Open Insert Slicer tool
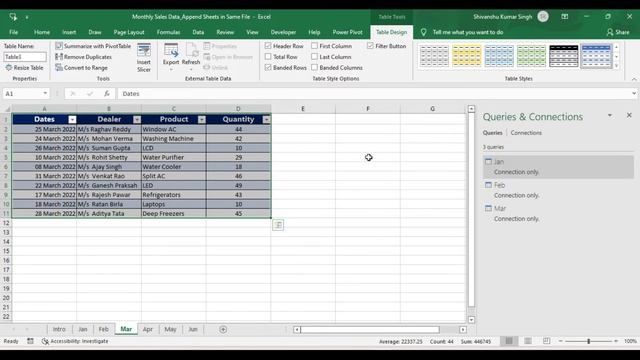The image size is (640, 360). tap(144, 58)
